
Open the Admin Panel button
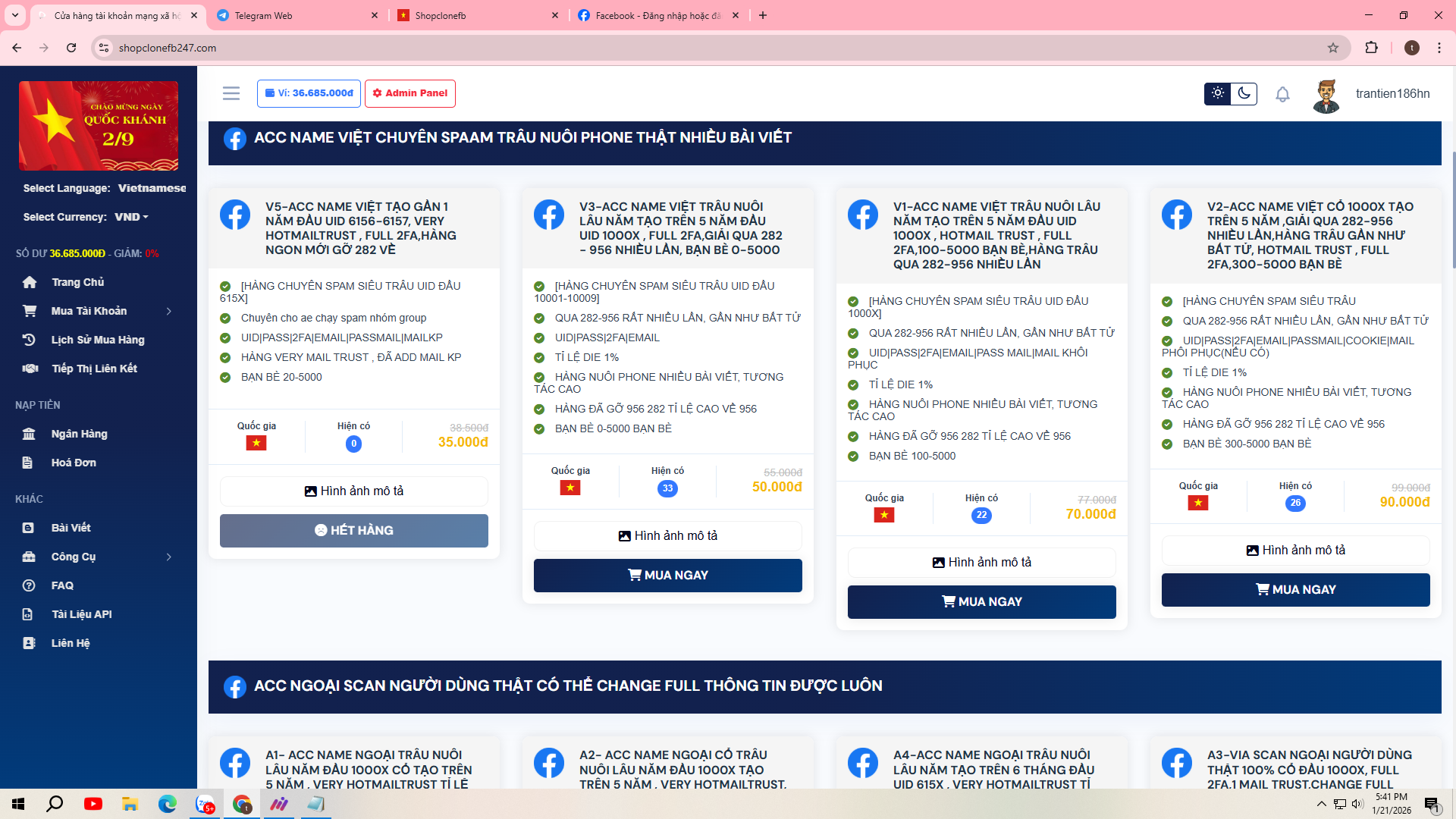coord(410,93)
